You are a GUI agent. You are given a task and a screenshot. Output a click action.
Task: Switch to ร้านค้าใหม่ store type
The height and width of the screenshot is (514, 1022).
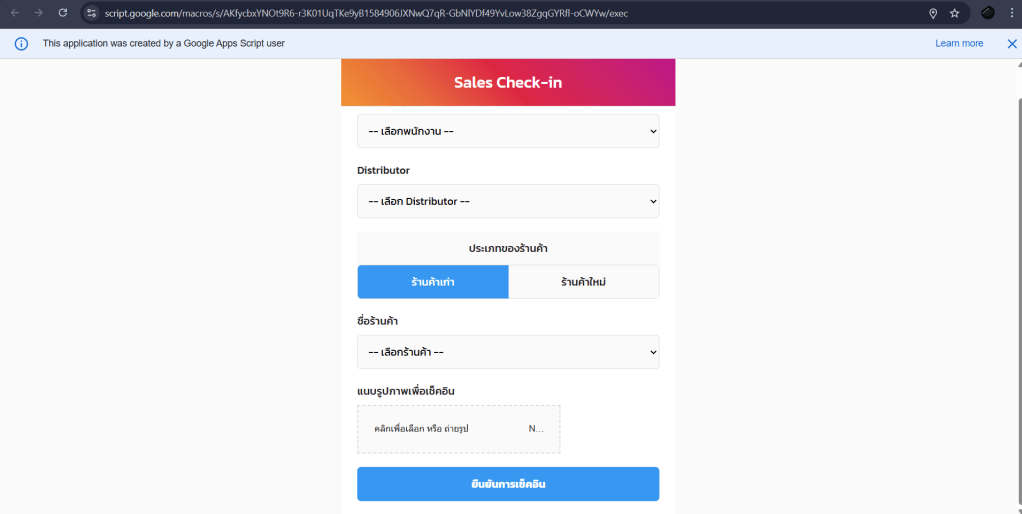pyautogui.click(x=584, y=282)
